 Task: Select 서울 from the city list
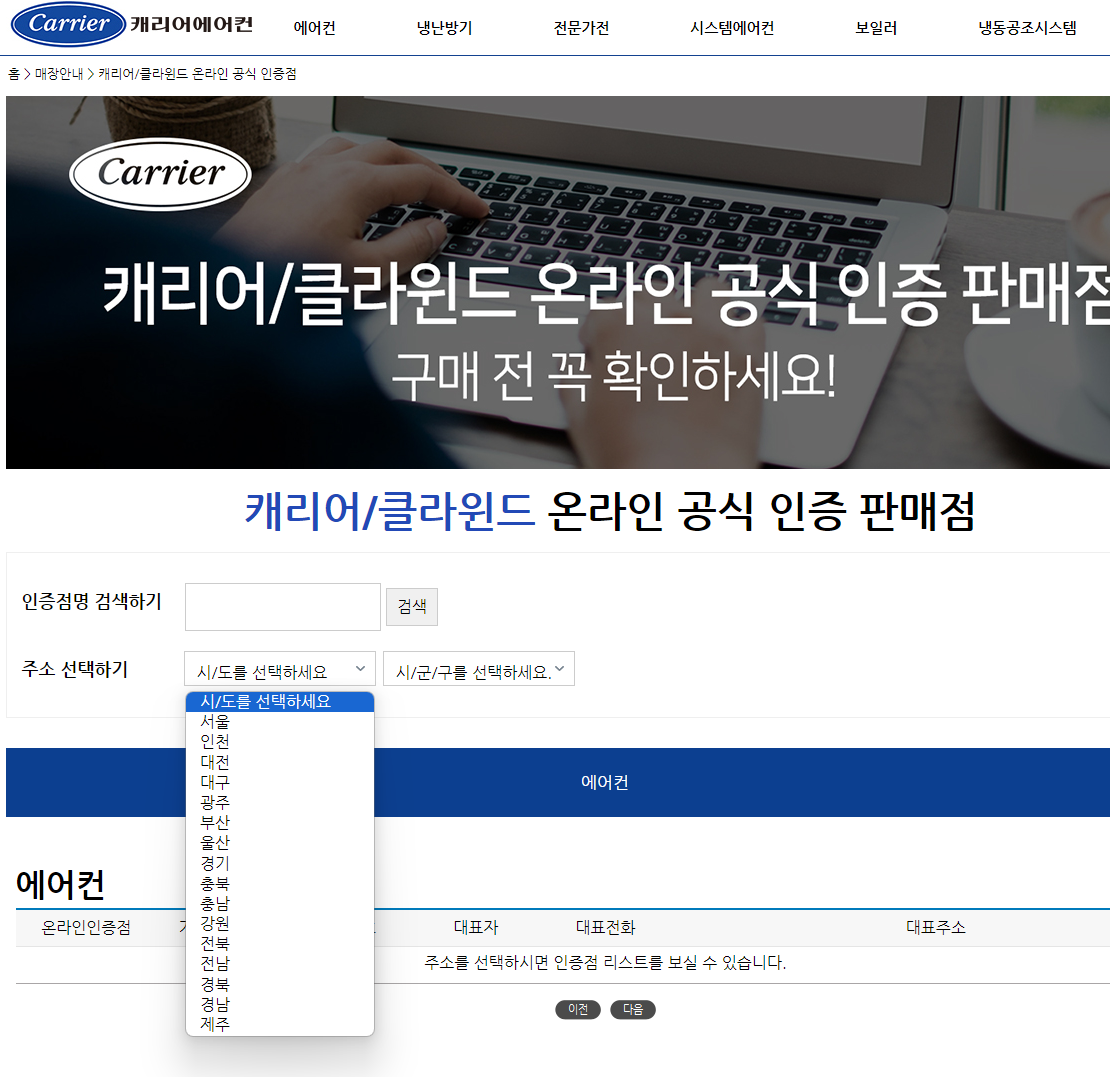[280, 722]
